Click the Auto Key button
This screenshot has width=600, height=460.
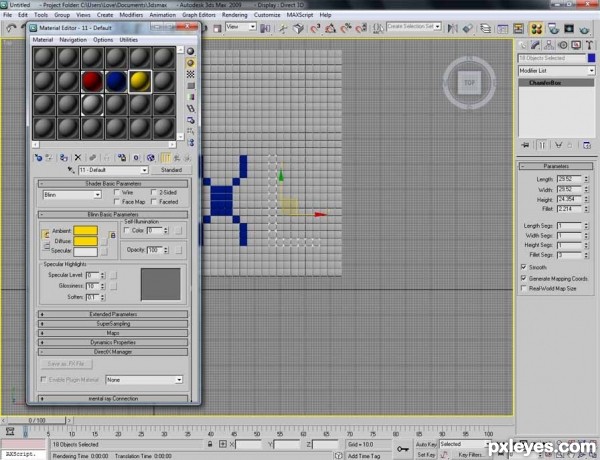click(426, 444)
